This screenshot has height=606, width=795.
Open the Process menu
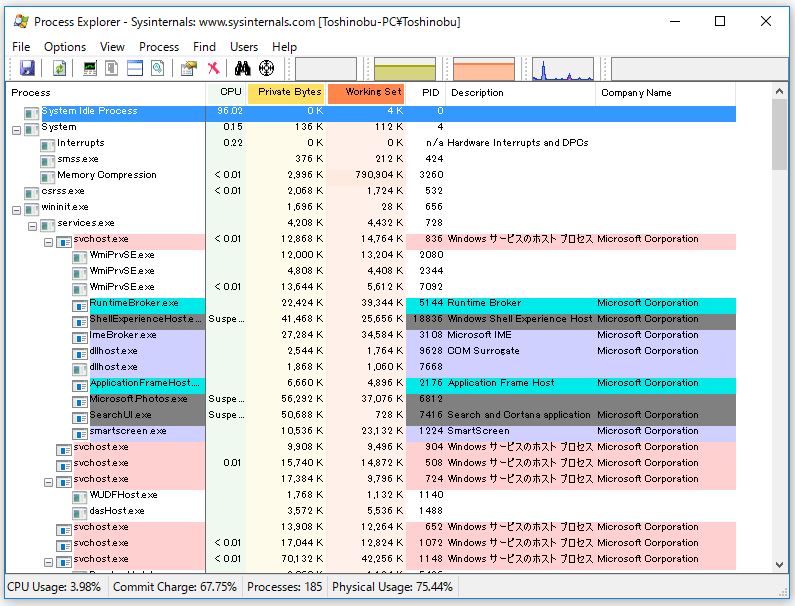tap(159, 47)
